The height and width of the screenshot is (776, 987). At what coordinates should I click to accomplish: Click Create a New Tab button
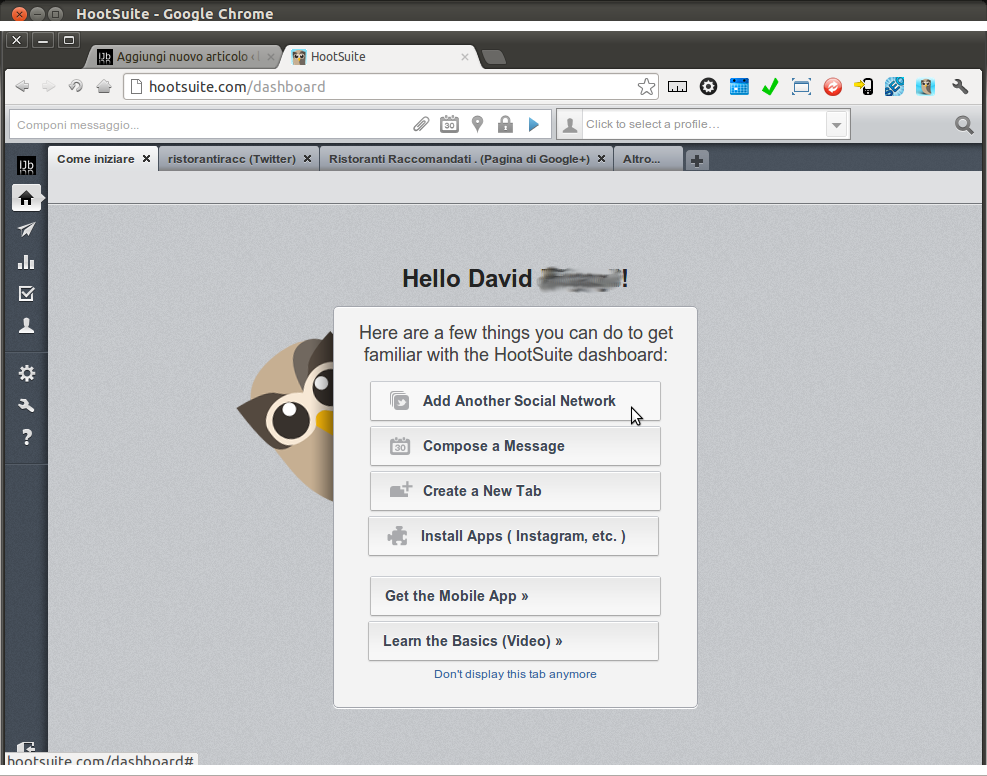click(515, 491)
